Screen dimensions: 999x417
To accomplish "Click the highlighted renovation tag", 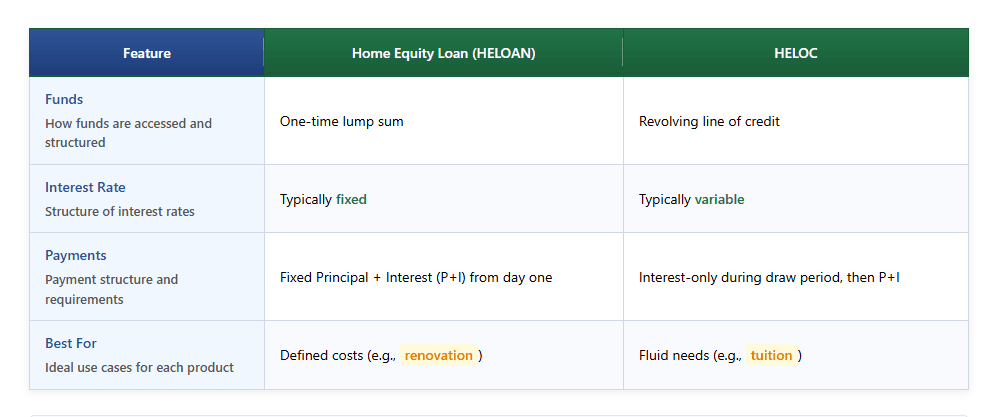I will [438, 356].
